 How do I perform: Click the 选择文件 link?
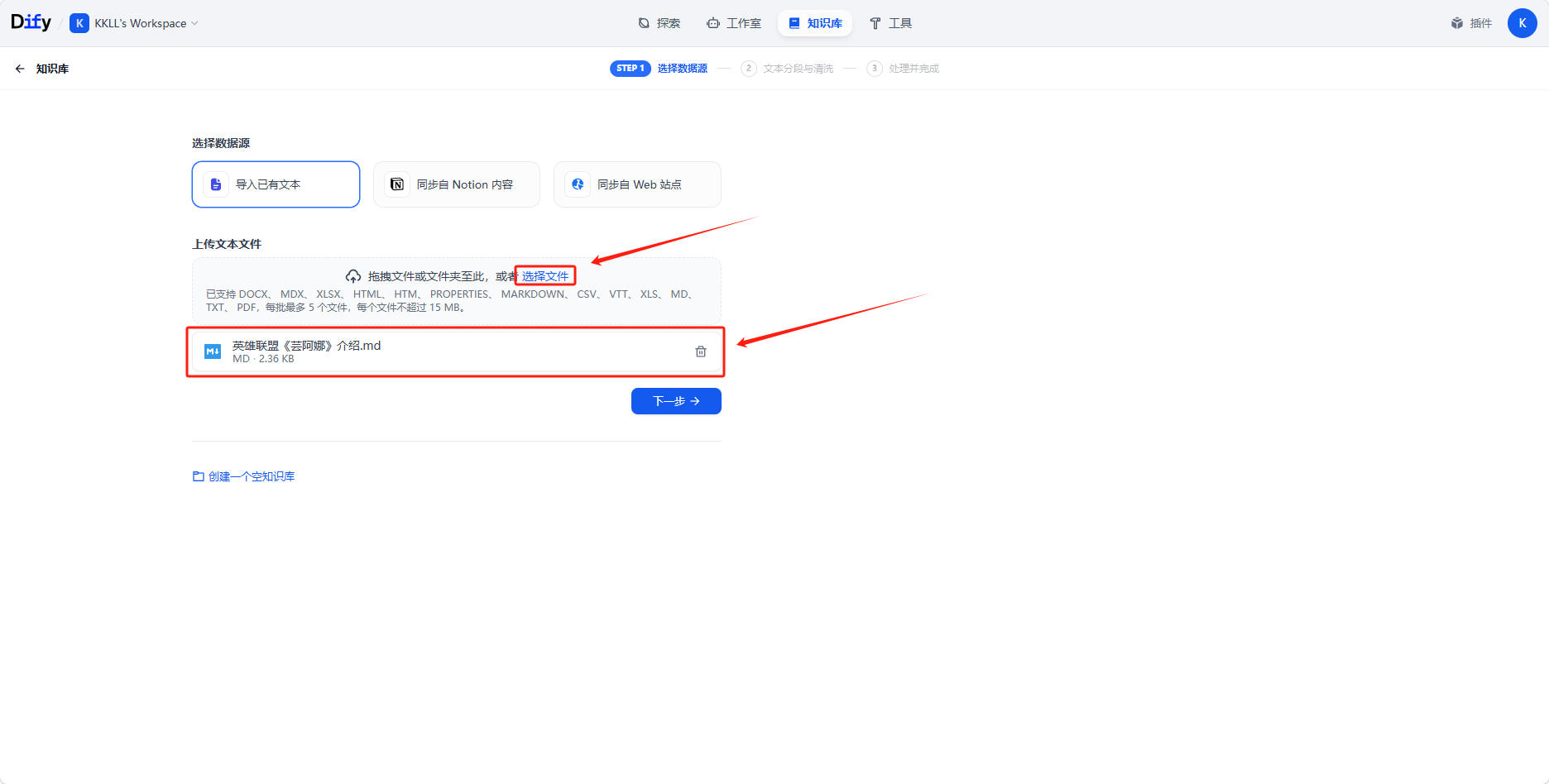coord(545,276)
